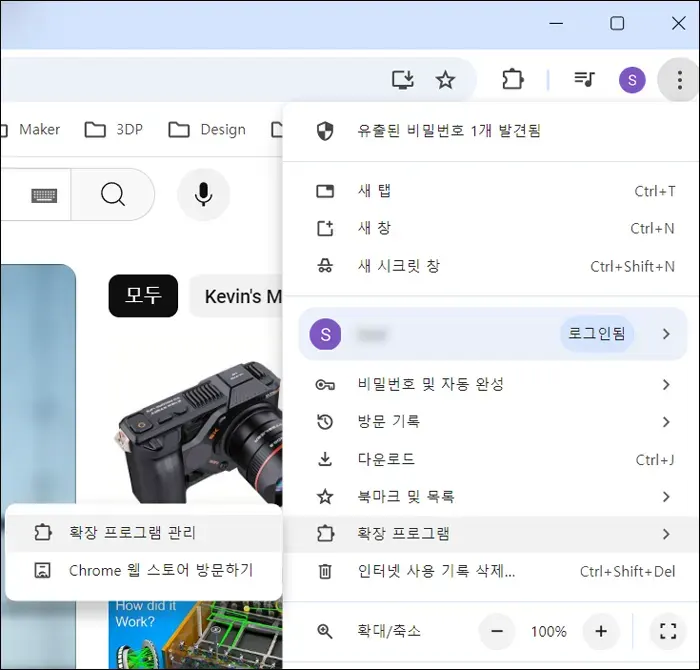Select the 모두 filter chip
Viewport: 700px width, 670px height.
pyautogui.click(x=143, y=295)
